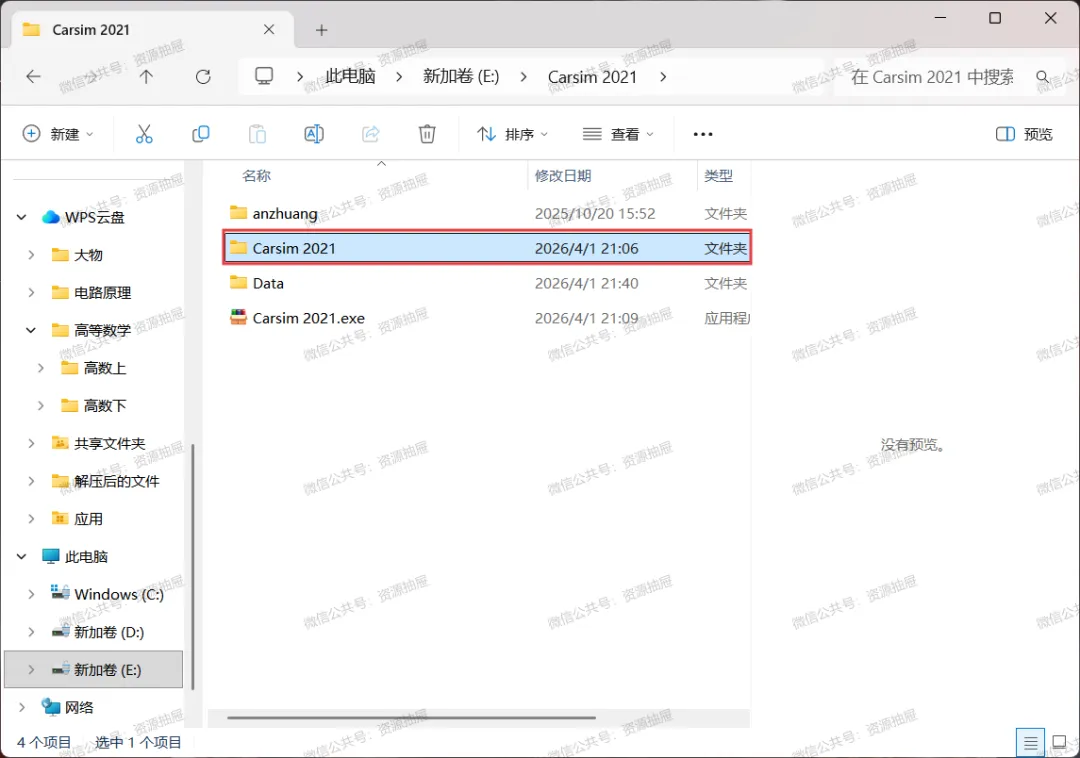This screenshot has height=758, width=1080.
Task: Collapse the 此电脑 tree node
Action: click(21, 556)
